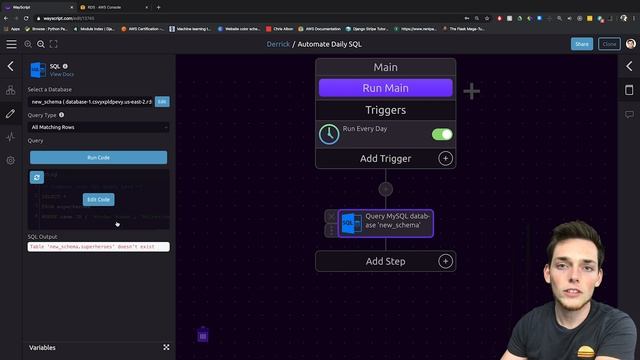This screenshot has width=640, height=360.
Task: Open the hamburger menu
Action: [11, 44]
